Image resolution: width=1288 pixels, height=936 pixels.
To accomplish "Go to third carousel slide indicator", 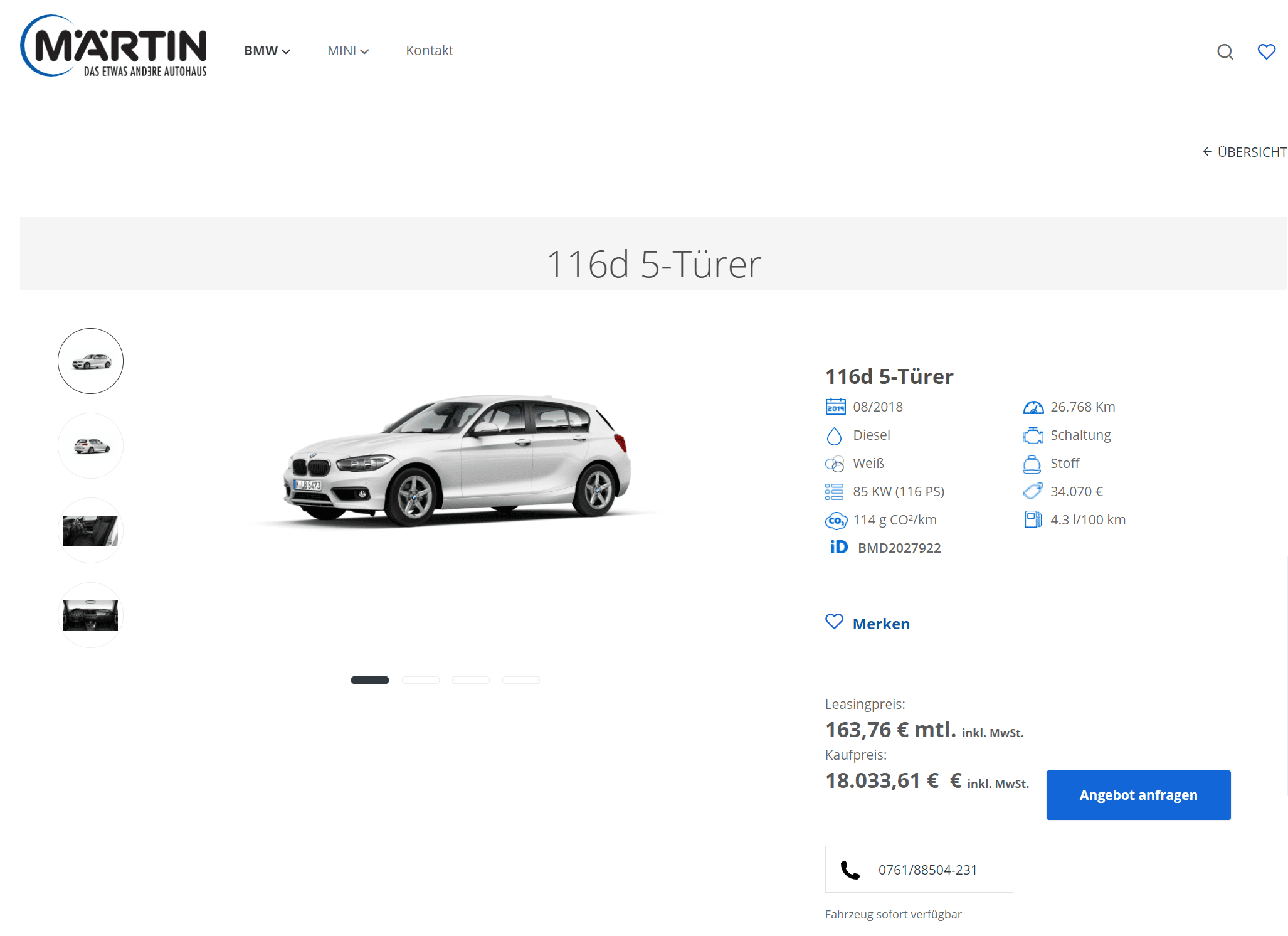I will pyautogui.click(x=470, y=680).
